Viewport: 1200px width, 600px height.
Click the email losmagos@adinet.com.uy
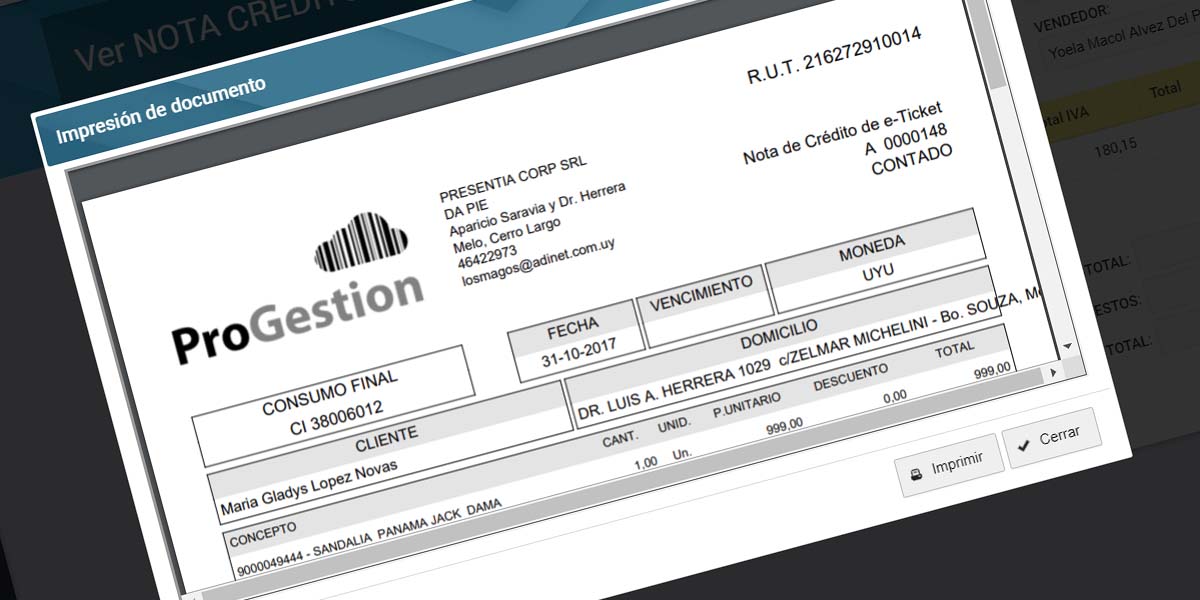click(536, 262)
